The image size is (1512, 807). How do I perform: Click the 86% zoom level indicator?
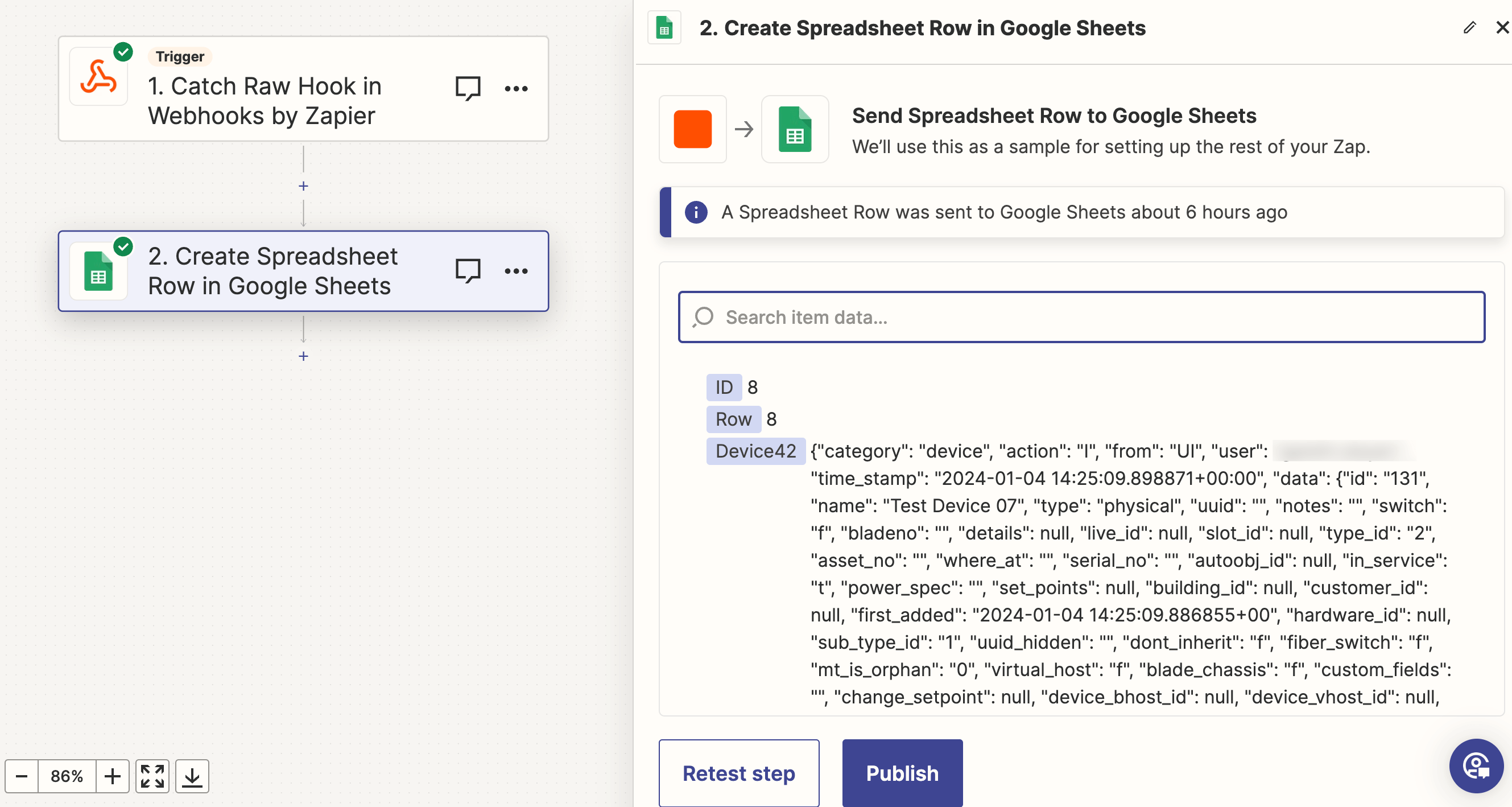click(x=67, y=776)
